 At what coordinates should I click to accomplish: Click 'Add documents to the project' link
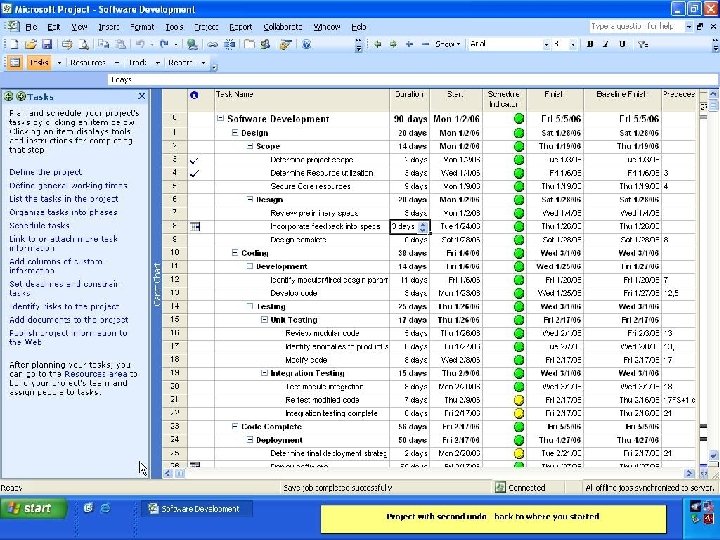click(68, 320)
